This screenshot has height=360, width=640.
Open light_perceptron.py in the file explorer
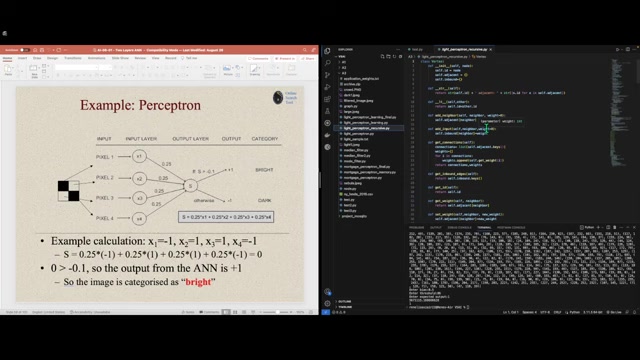pos(359,133)
